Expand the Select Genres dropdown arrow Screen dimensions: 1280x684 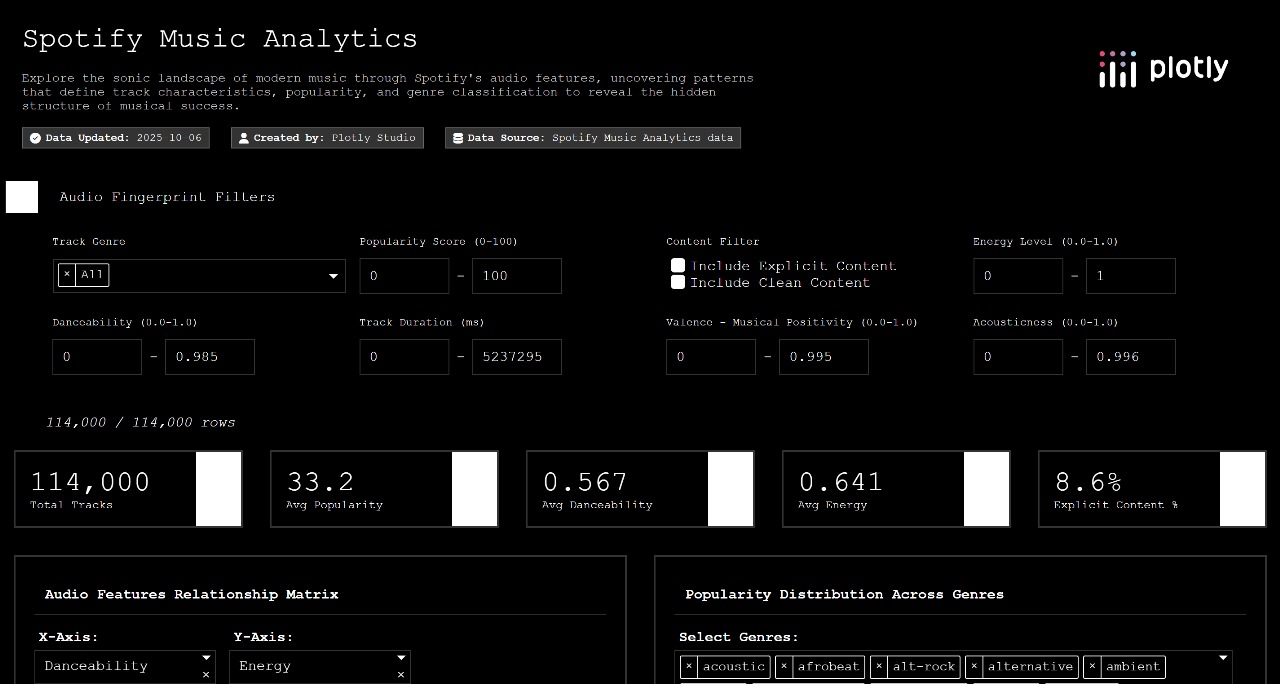[x=1222, y=658]
